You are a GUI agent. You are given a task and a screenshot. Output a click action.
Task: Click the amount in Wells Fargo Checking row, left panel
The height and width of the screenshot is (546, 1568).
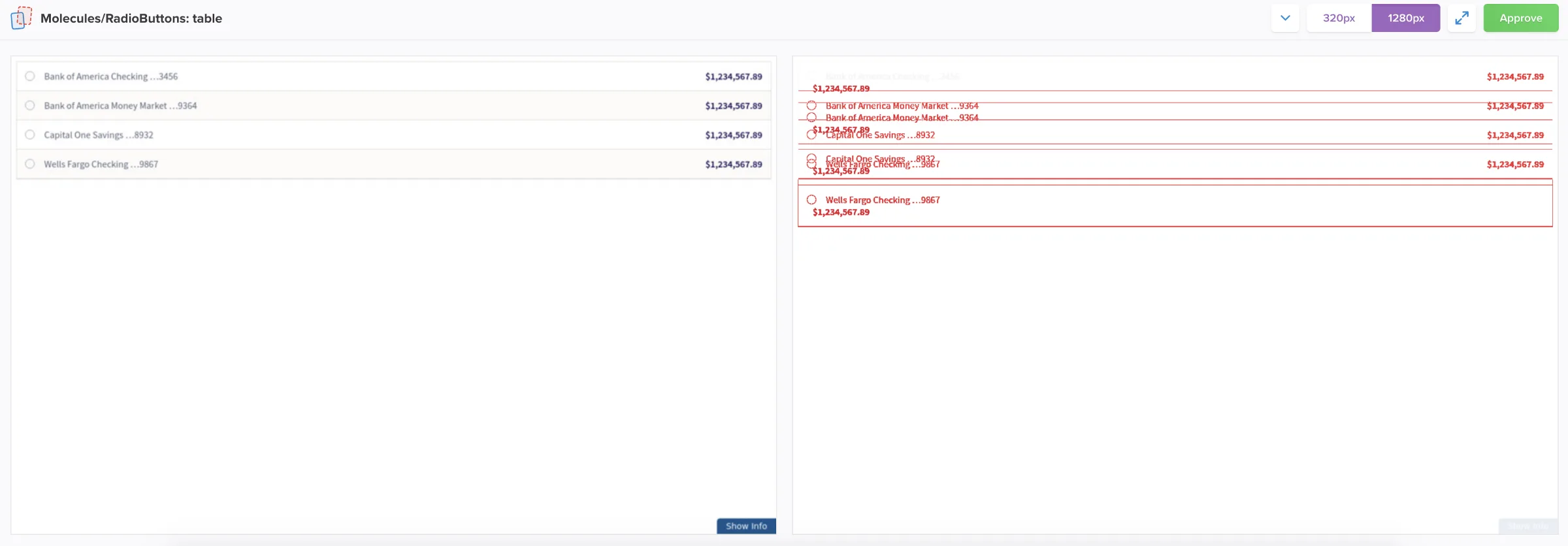pyautogui.click(x=734, y=165)
